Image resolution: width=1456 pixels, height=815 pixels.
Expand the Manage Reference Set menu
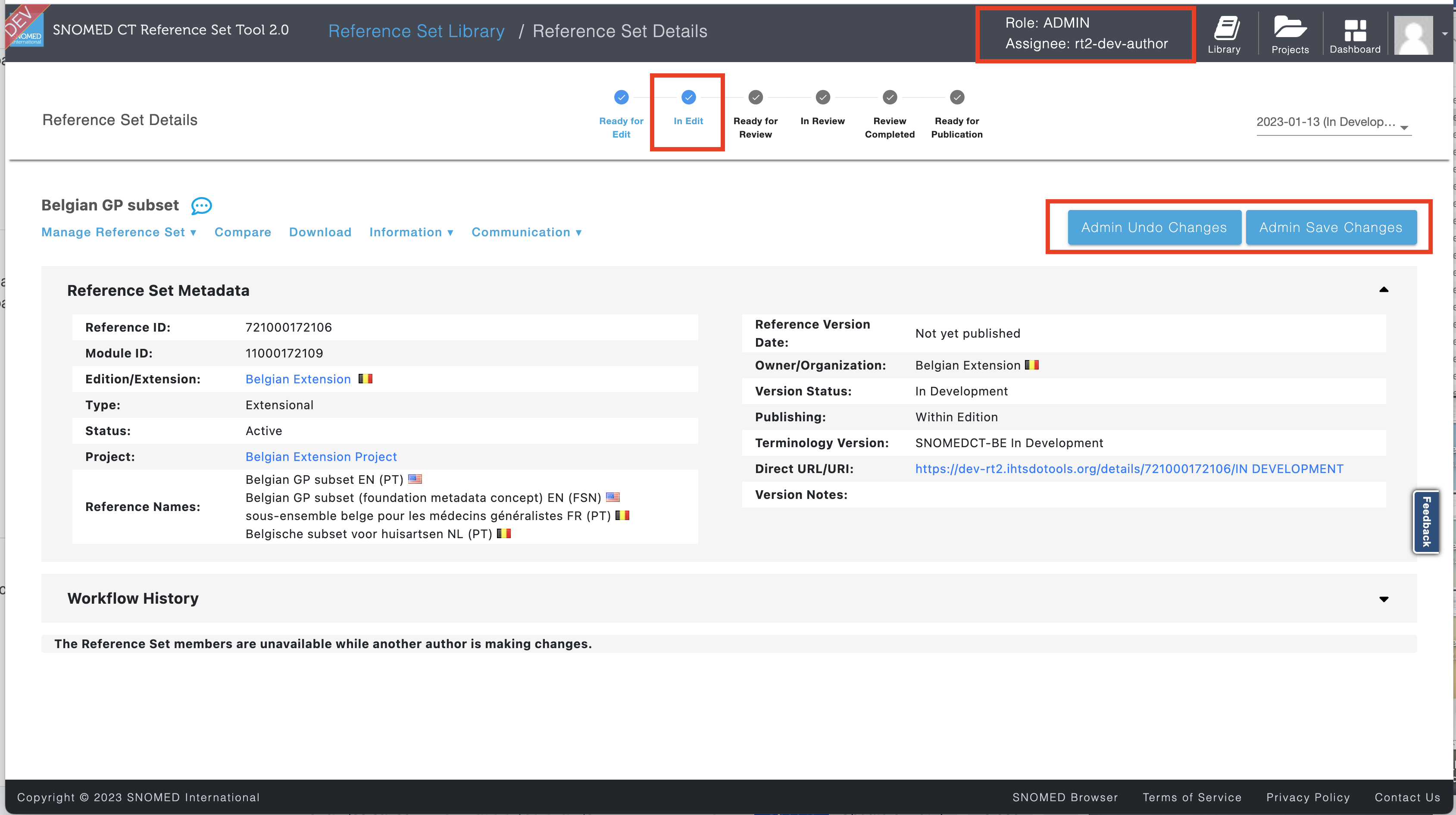tap(119, 232)
